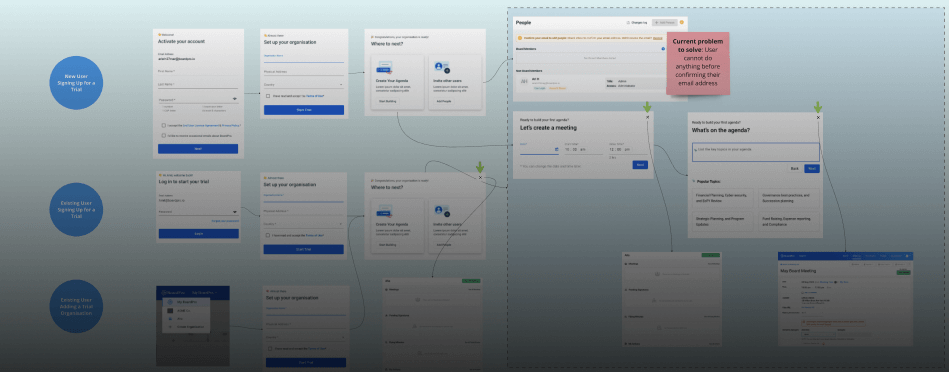Click the Create Your Agenda illustration, New User flow
The width and height of the screenshot is (949, 372).
[x=385, y=67]
